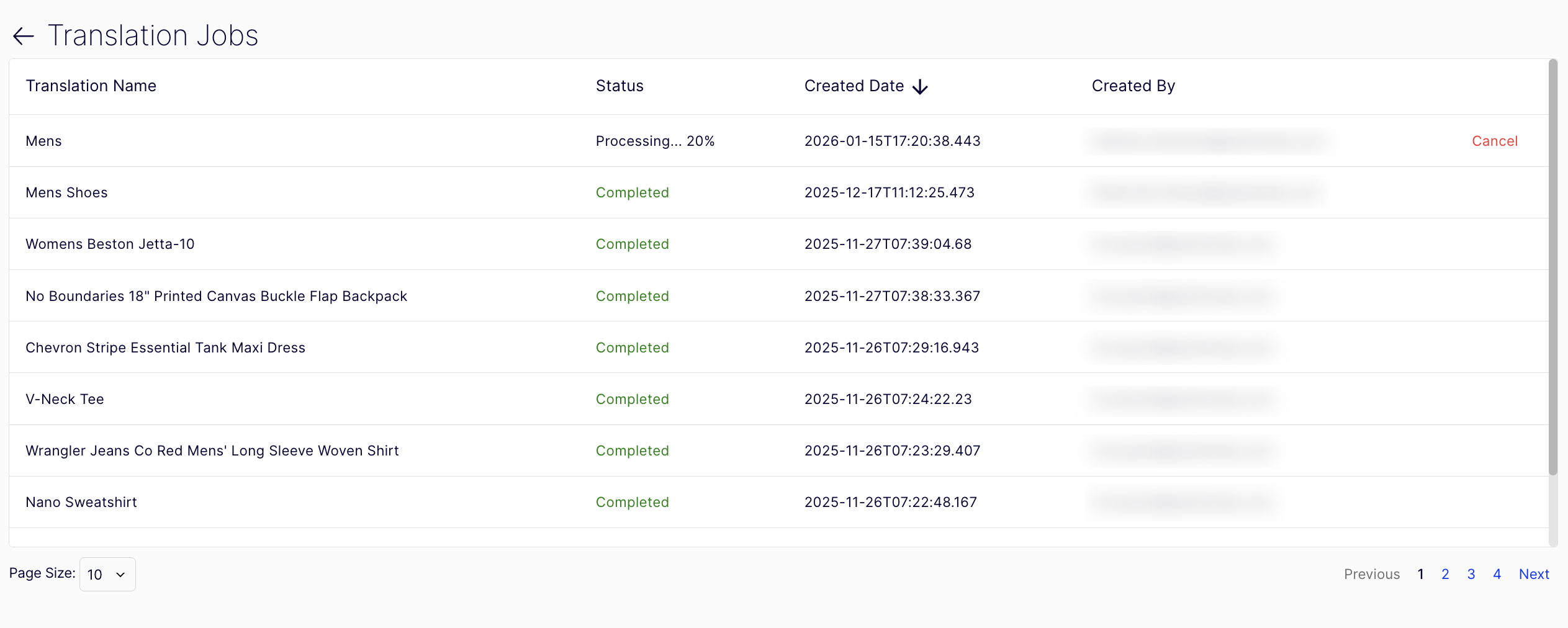
Task: Select the Mens Shoes job row
Action: click(x=66, y=192)
